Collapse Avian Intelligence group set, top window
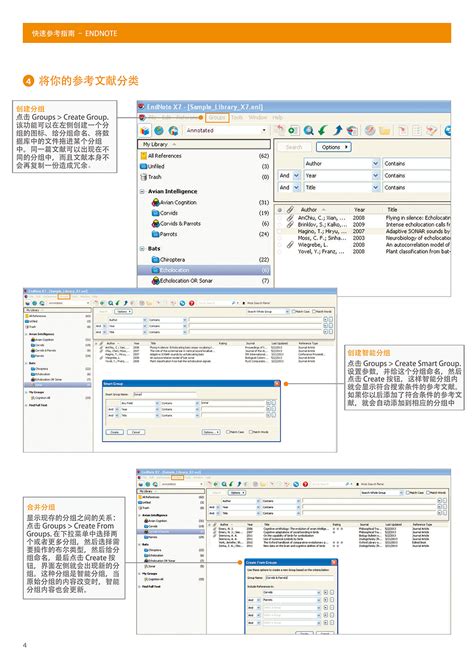This screenshot has height=670, width=474. click(142, 191)
